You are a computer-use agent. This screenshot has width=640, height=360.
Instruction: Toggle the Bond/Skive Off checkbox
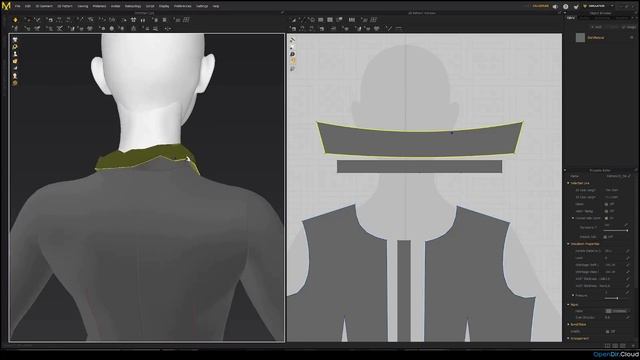(x=608, y=331)
